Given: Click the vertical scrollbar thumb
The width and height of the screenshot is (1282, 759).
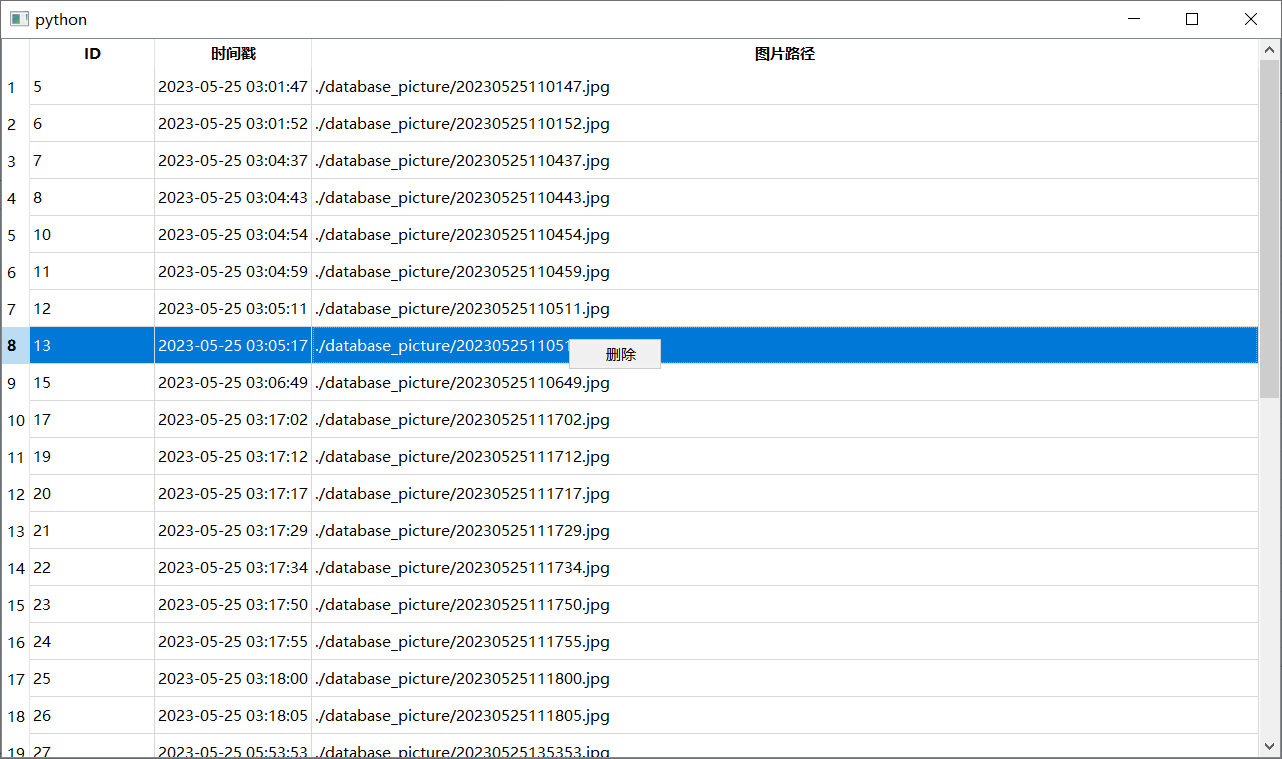Looking at the screenshot, I should coord(1269,228).
